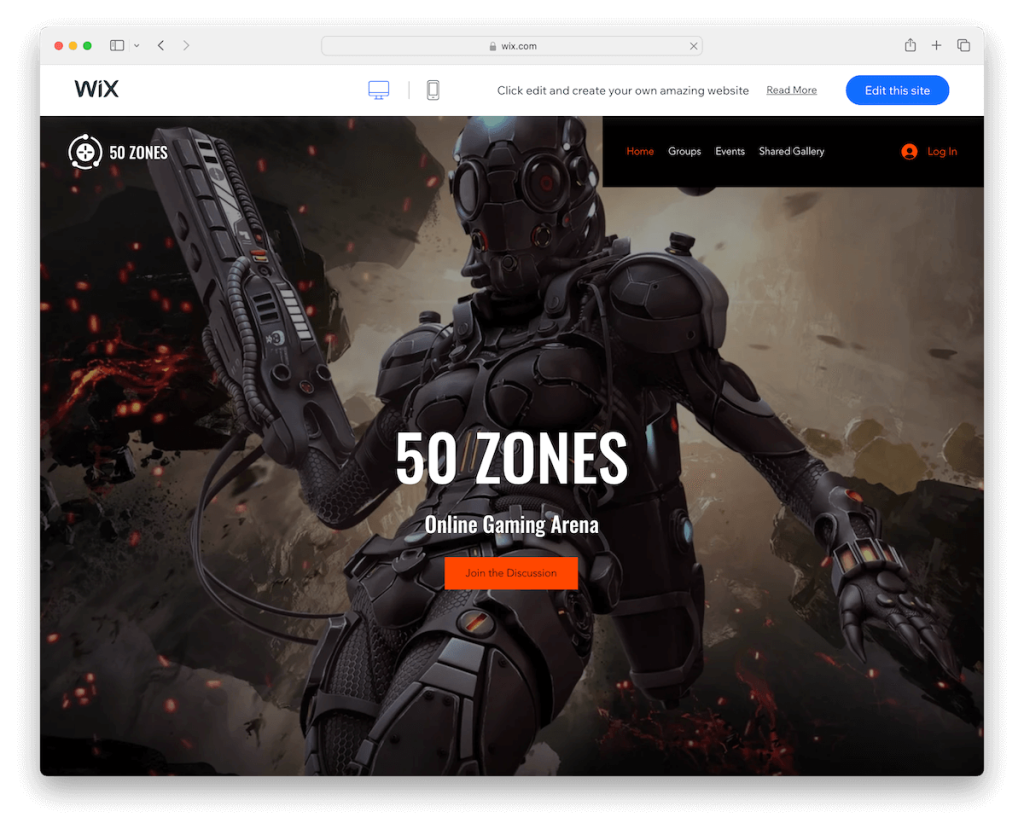
Task: Open the Read More link
Action: click(791, 90)
